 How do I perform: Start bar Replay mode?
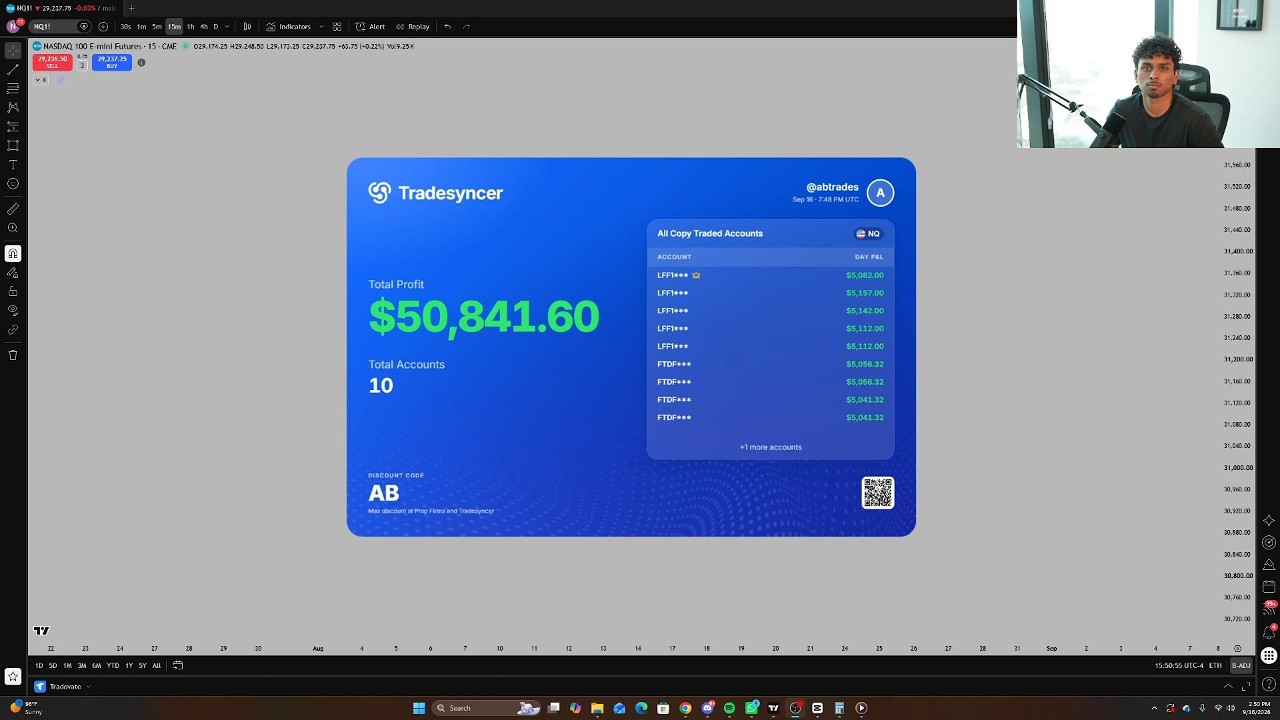coord(412,26)
